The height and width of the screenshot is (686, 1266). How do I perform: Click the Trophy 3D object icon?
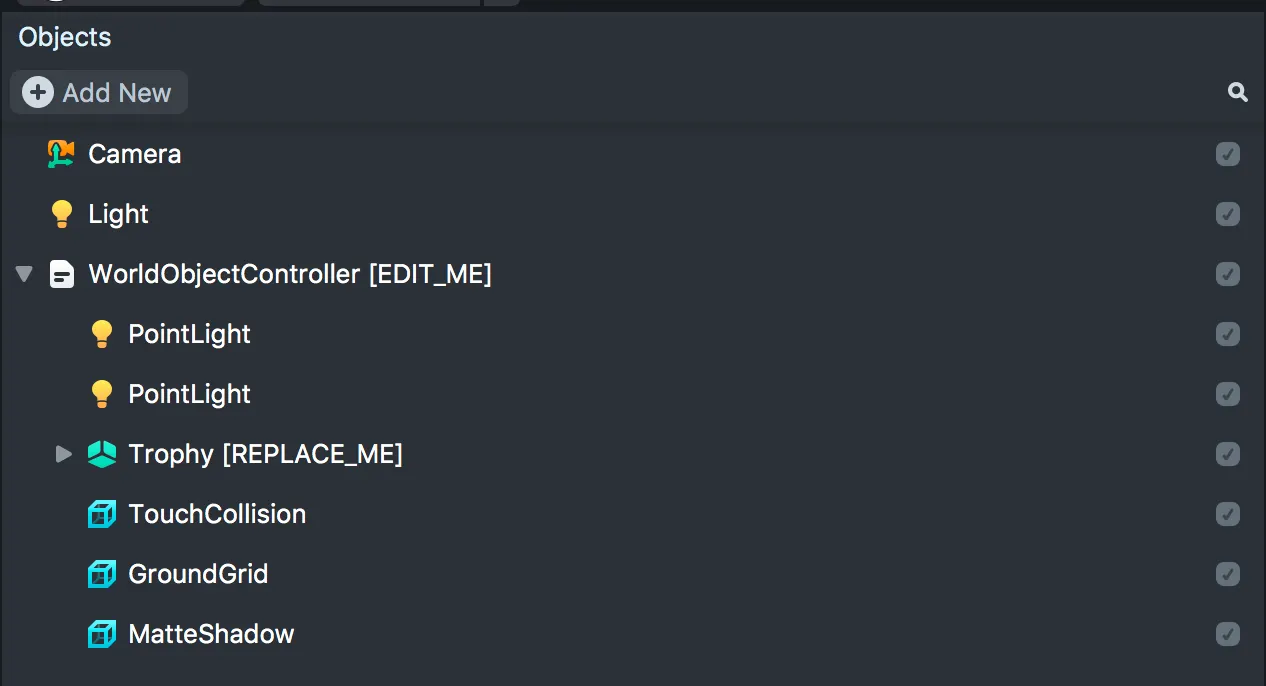[x=102, y=454]
